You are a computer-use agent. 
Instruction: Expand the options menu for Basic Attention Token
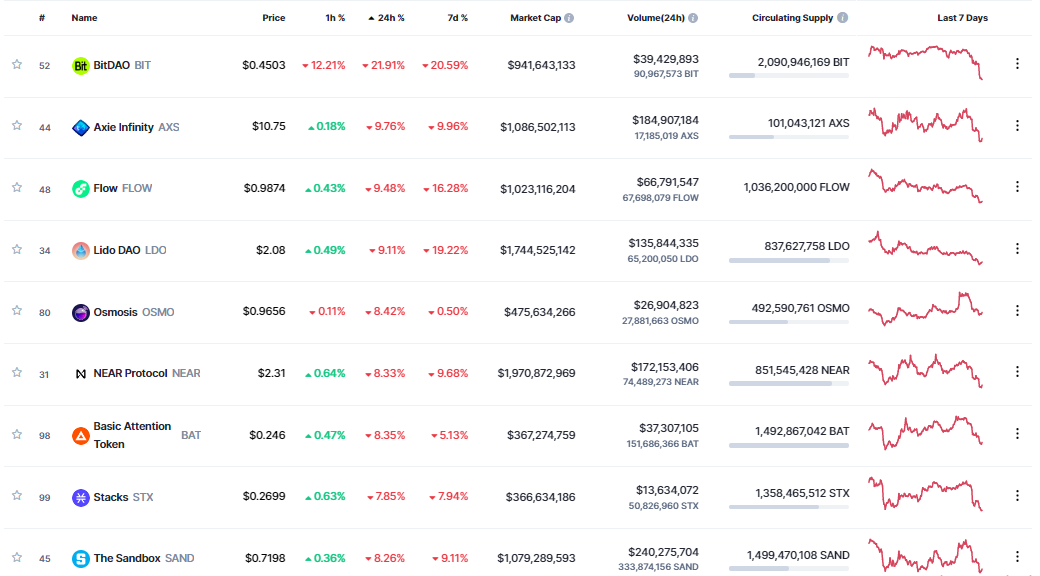pyautogui.click(x=1017, y=434)
